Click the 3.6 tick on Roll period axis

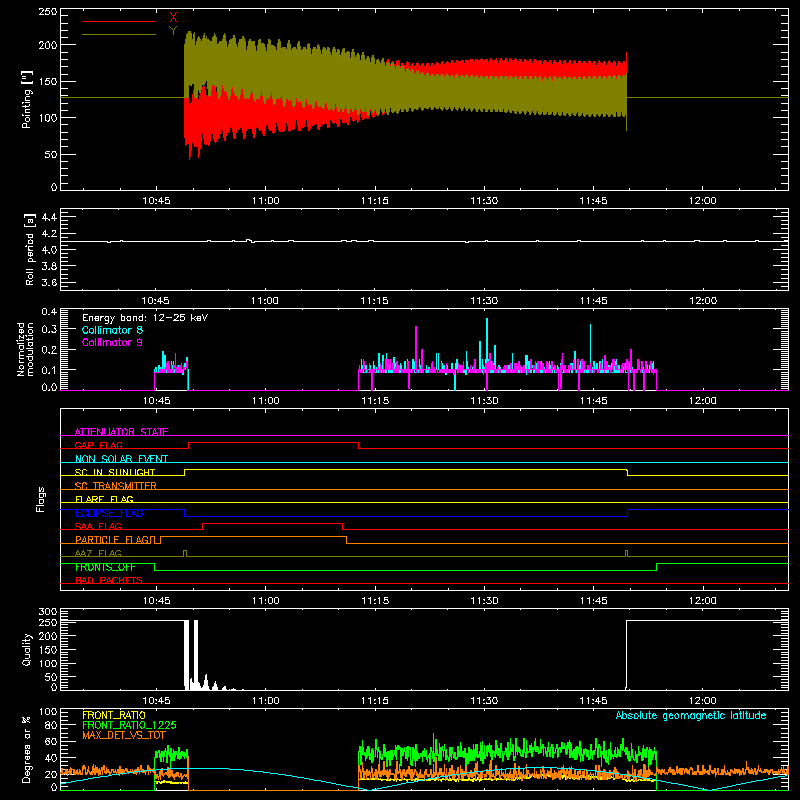tap(49, 282)
